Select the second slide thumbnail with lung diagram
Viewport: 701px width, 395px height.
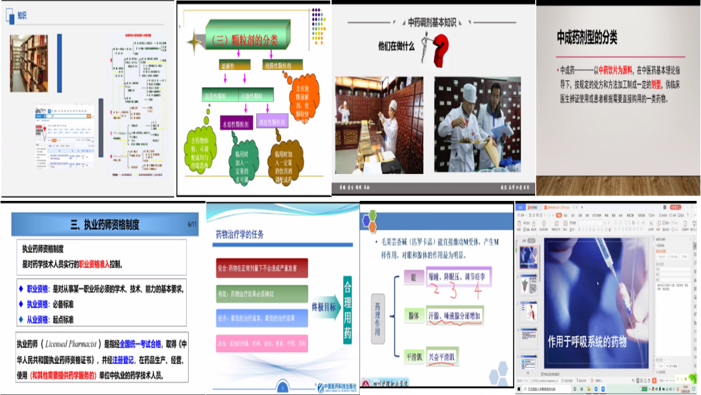[x=529, y=285]
